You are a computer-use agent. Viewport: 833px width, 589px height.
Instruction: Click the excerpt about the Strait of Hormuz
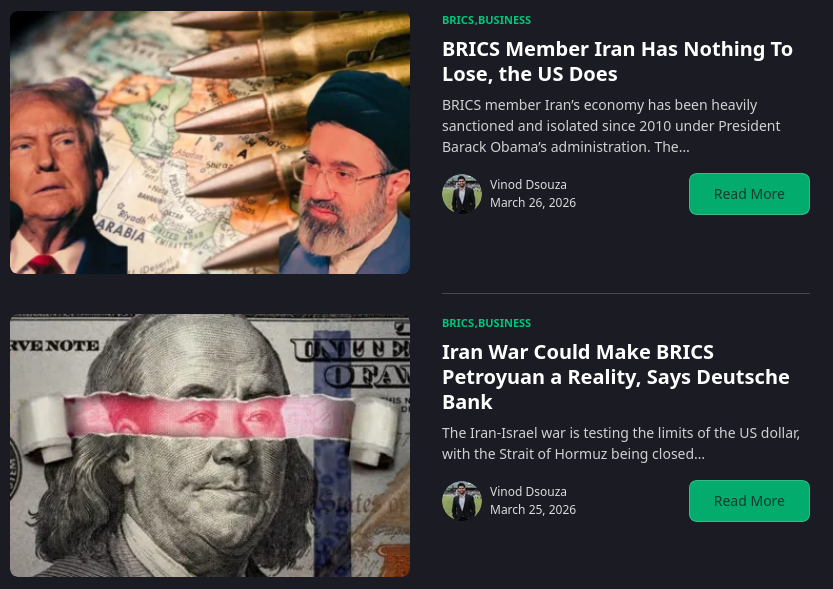[x=621, y=443]
